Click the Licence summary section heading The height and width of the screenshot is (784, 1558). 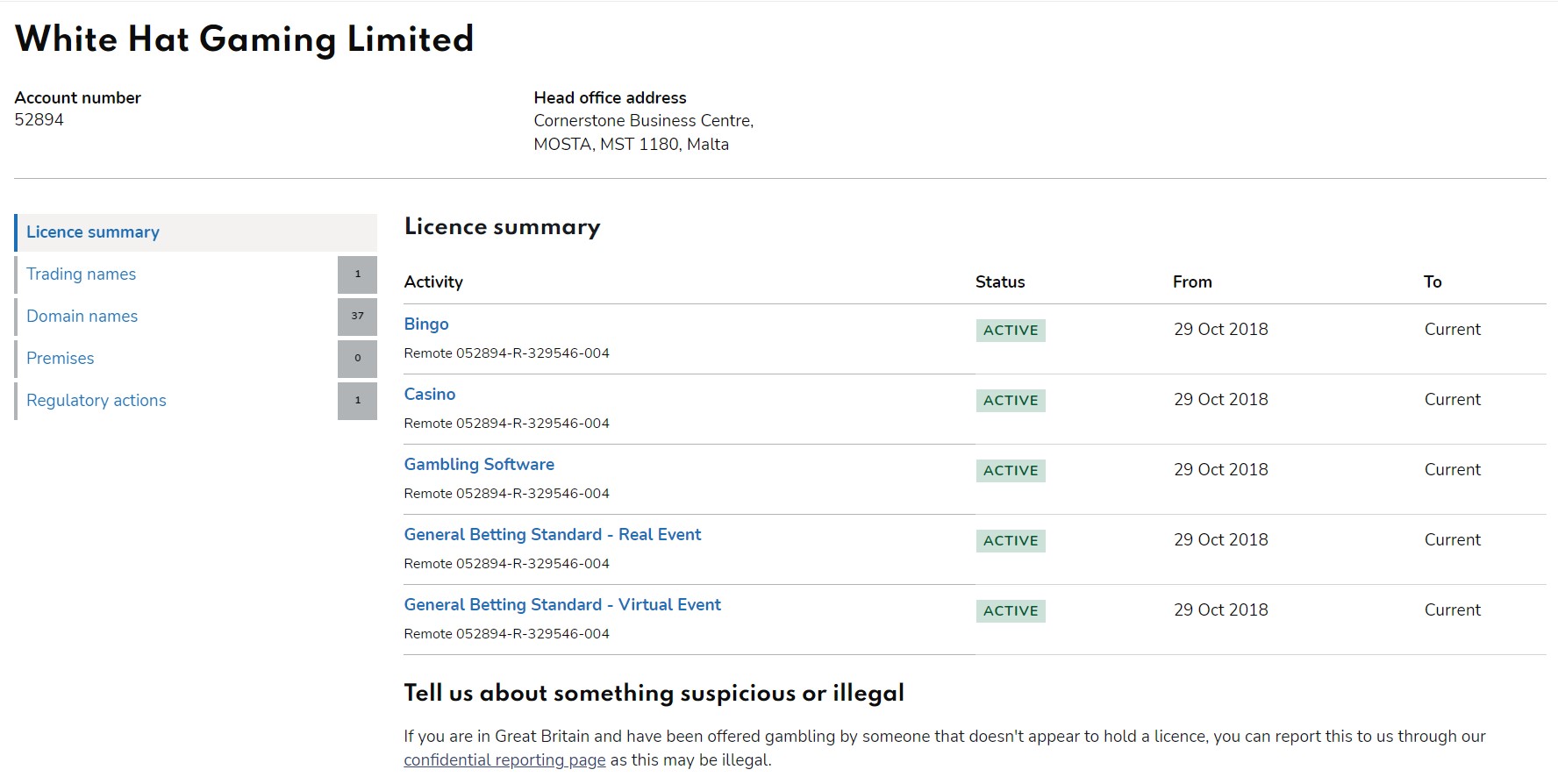coord(503,227)
